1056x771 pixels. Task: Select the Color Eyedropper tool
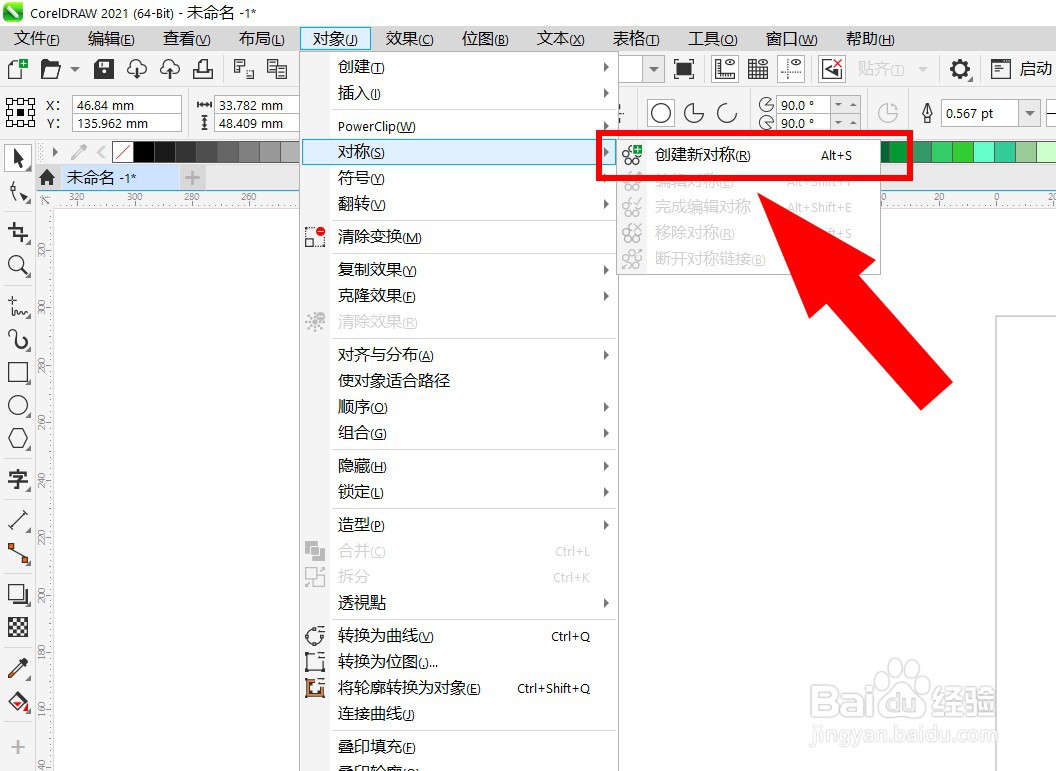click(18, 667)
